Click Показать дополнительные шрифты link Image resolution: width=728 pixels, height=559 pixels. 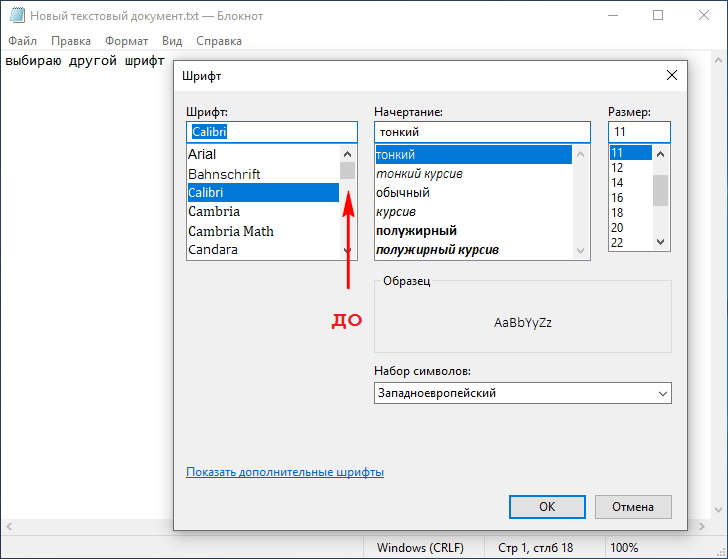285,472
